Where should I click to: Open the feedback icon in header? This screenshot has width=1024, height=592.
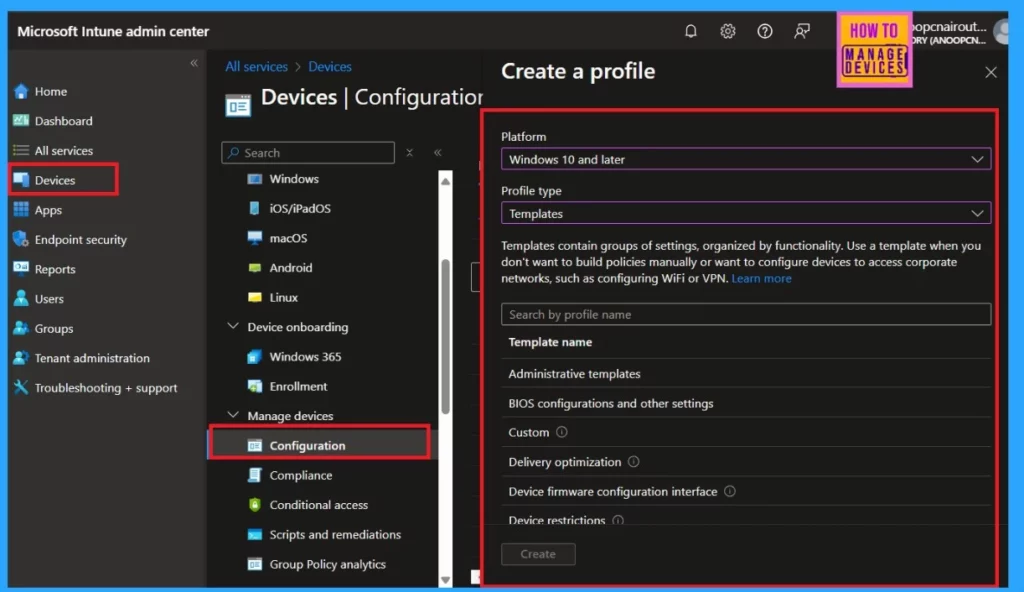(x=802, y=31)
